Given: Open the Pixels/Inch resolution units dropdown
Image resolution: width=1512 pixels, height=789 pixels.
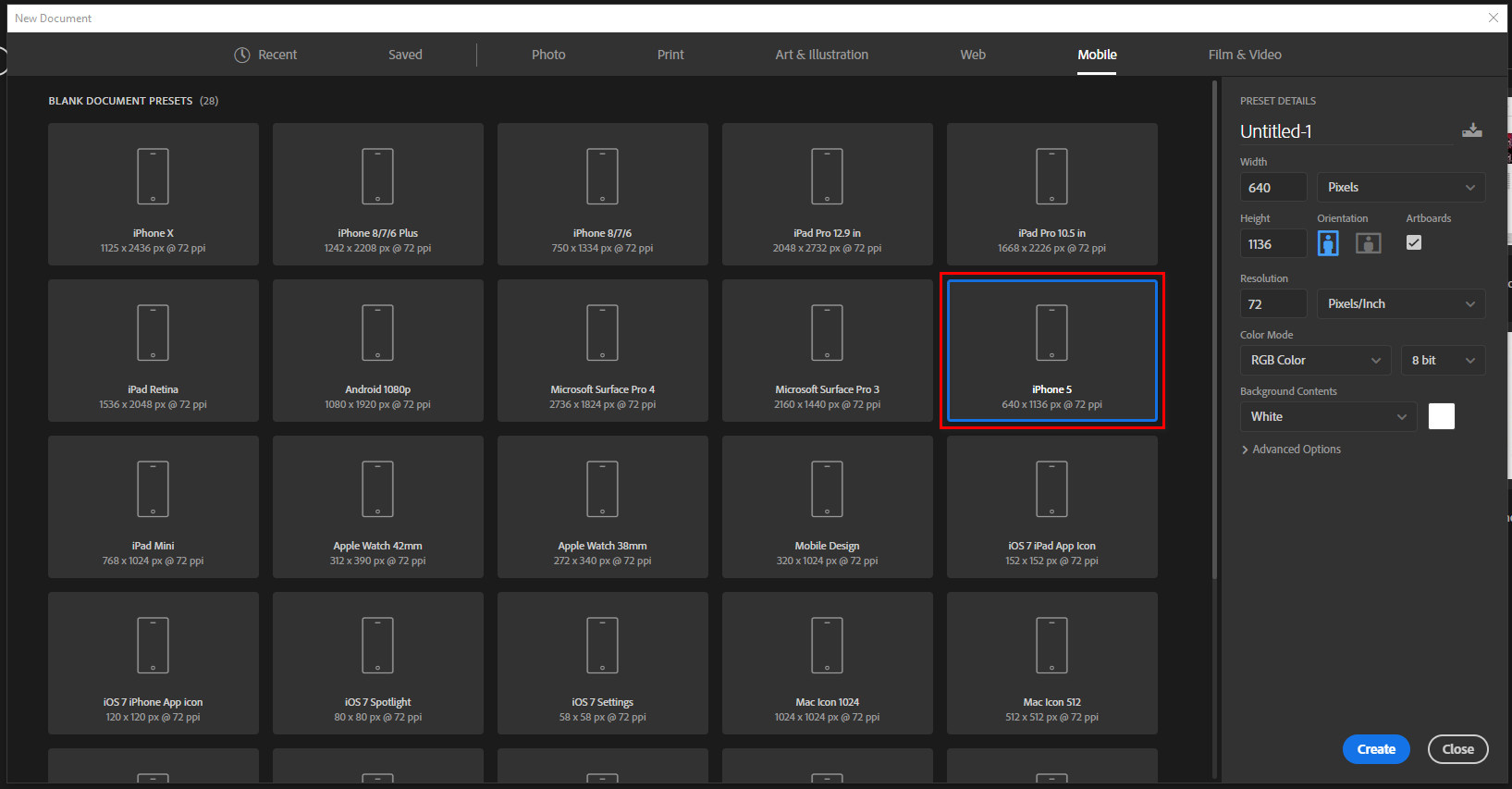Looking at the screenshot, I should click(1401, 303).
